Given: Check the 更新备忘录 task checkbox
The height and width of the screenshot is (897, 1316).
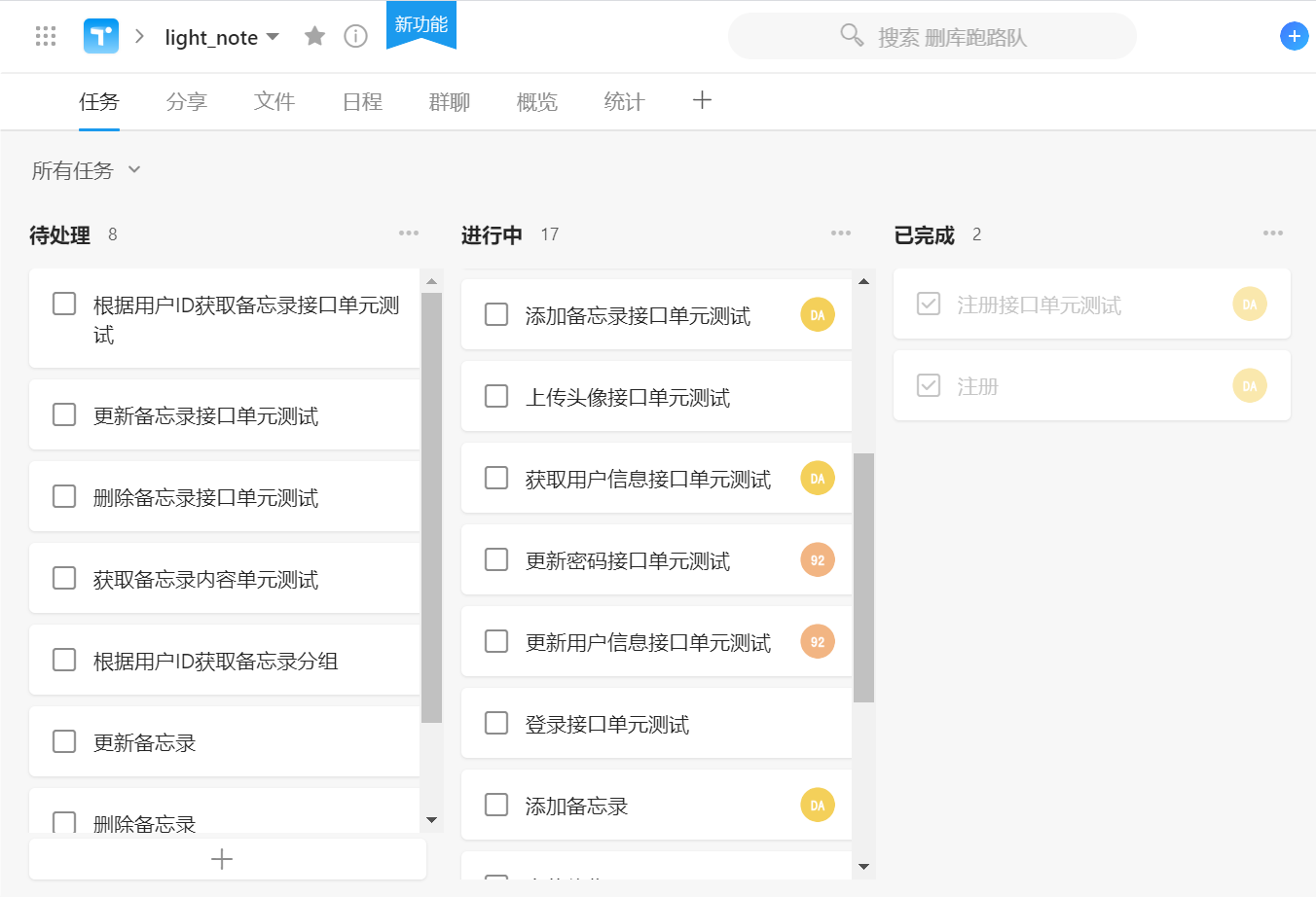Looking at the screenshot, I should click(x=64, y=741).
